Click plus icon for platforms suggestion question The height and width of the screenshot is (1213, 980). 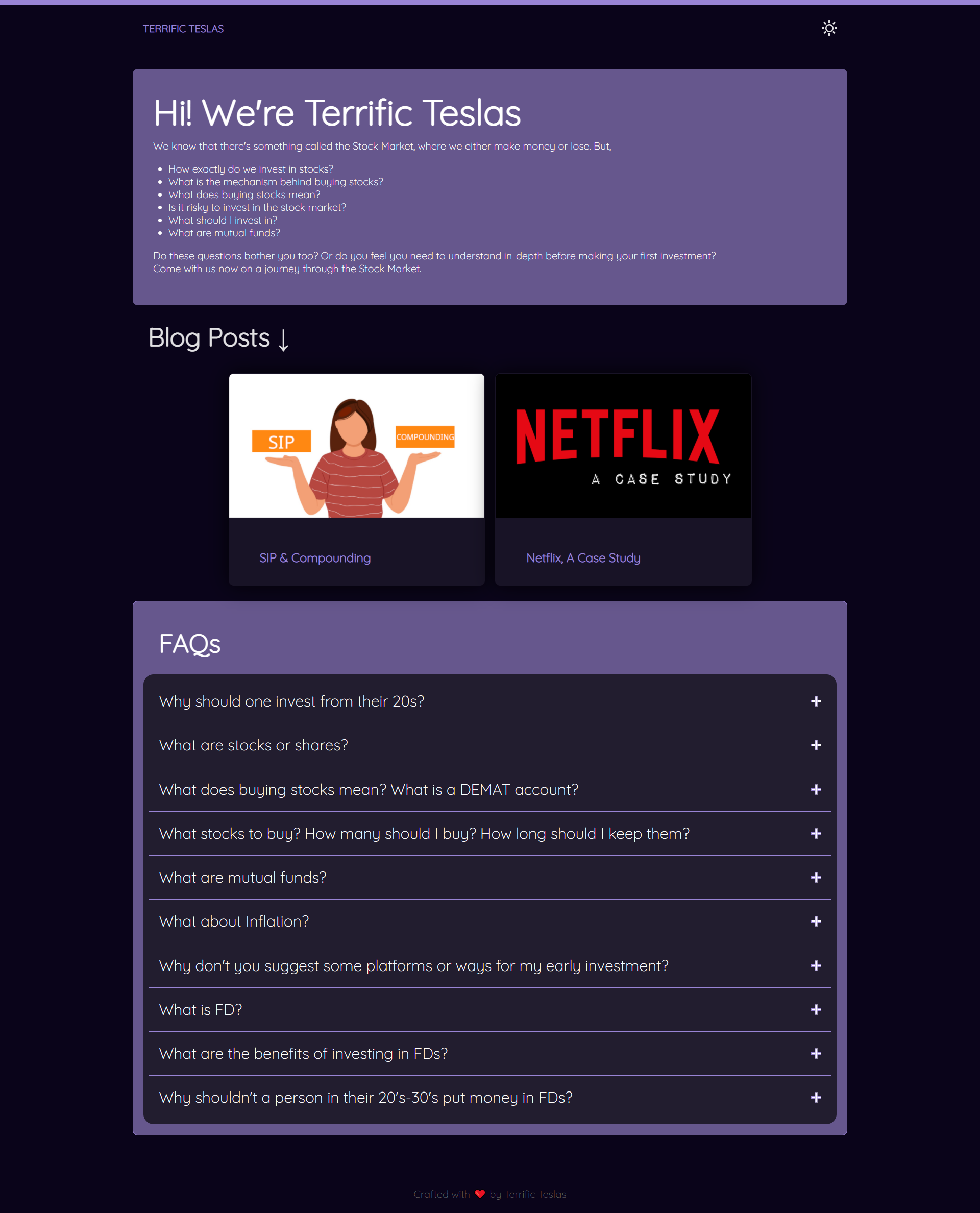(x=816, y=966)
